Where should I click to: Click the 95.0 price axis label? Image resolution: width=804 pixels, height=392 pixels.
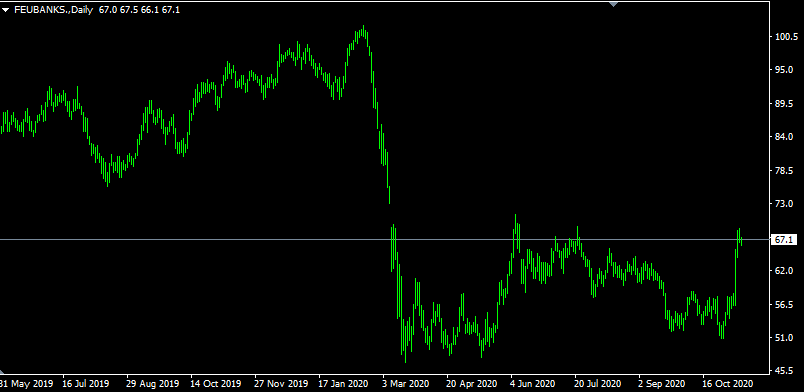point(785,70)
